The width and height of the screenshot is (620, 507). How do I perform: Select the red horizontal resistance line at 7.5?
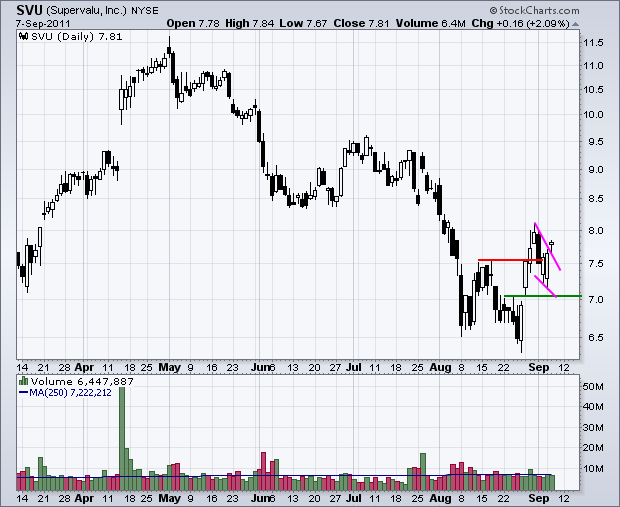510,260
